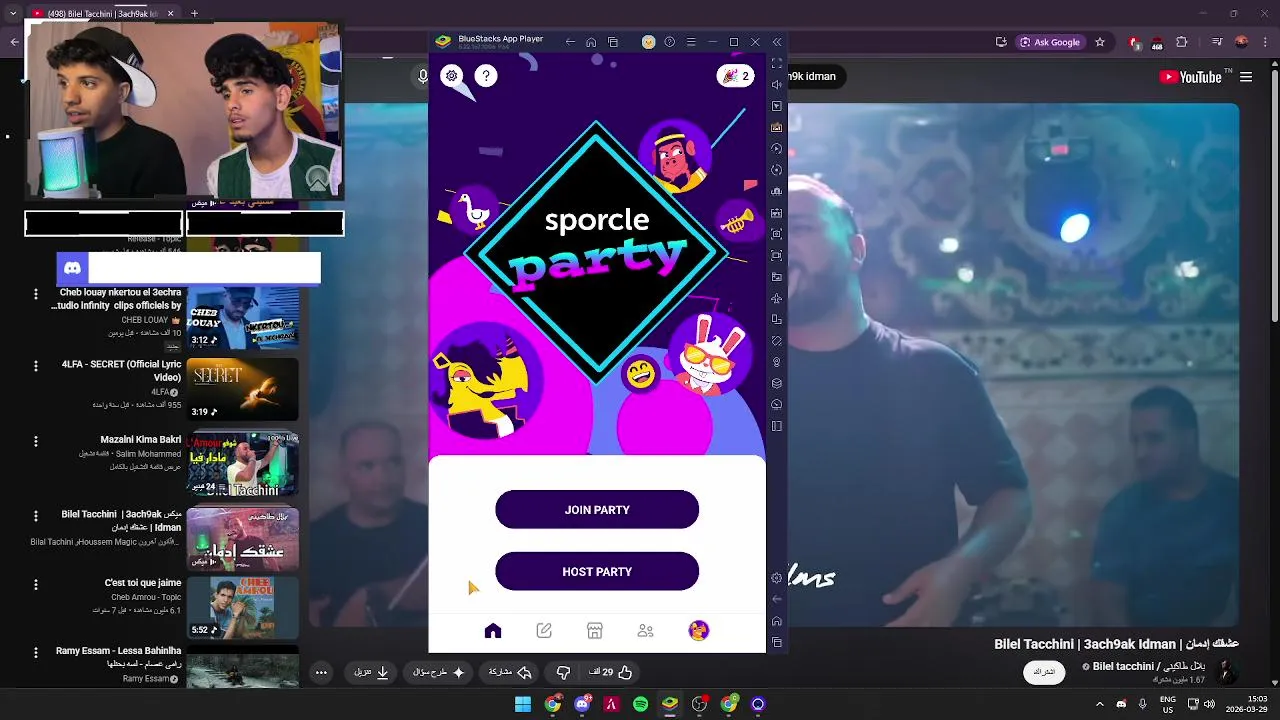Open browser tab search dropdown arrow
This screenshot has height=720, width=1280.
click(14, 14)
